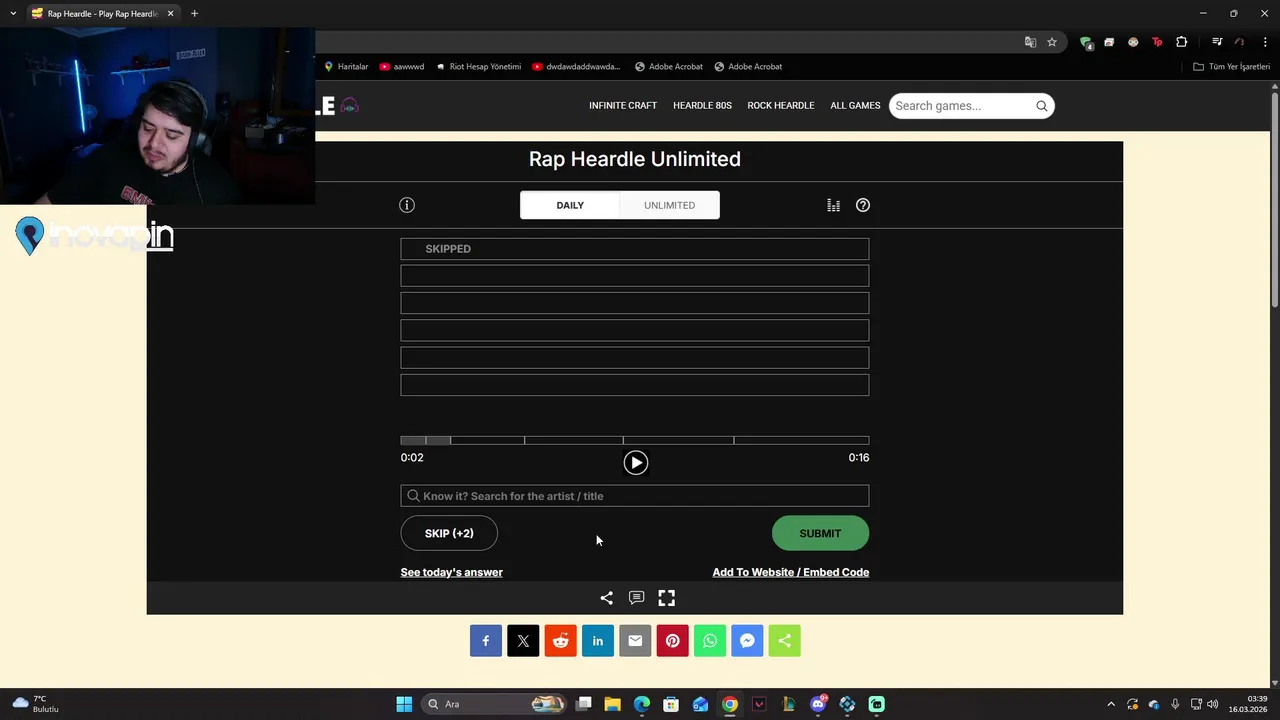Play the song clip
Image resolution: width=1280 pixels, height=720 pixels.
pyautogui.click(x=636, y=462)
